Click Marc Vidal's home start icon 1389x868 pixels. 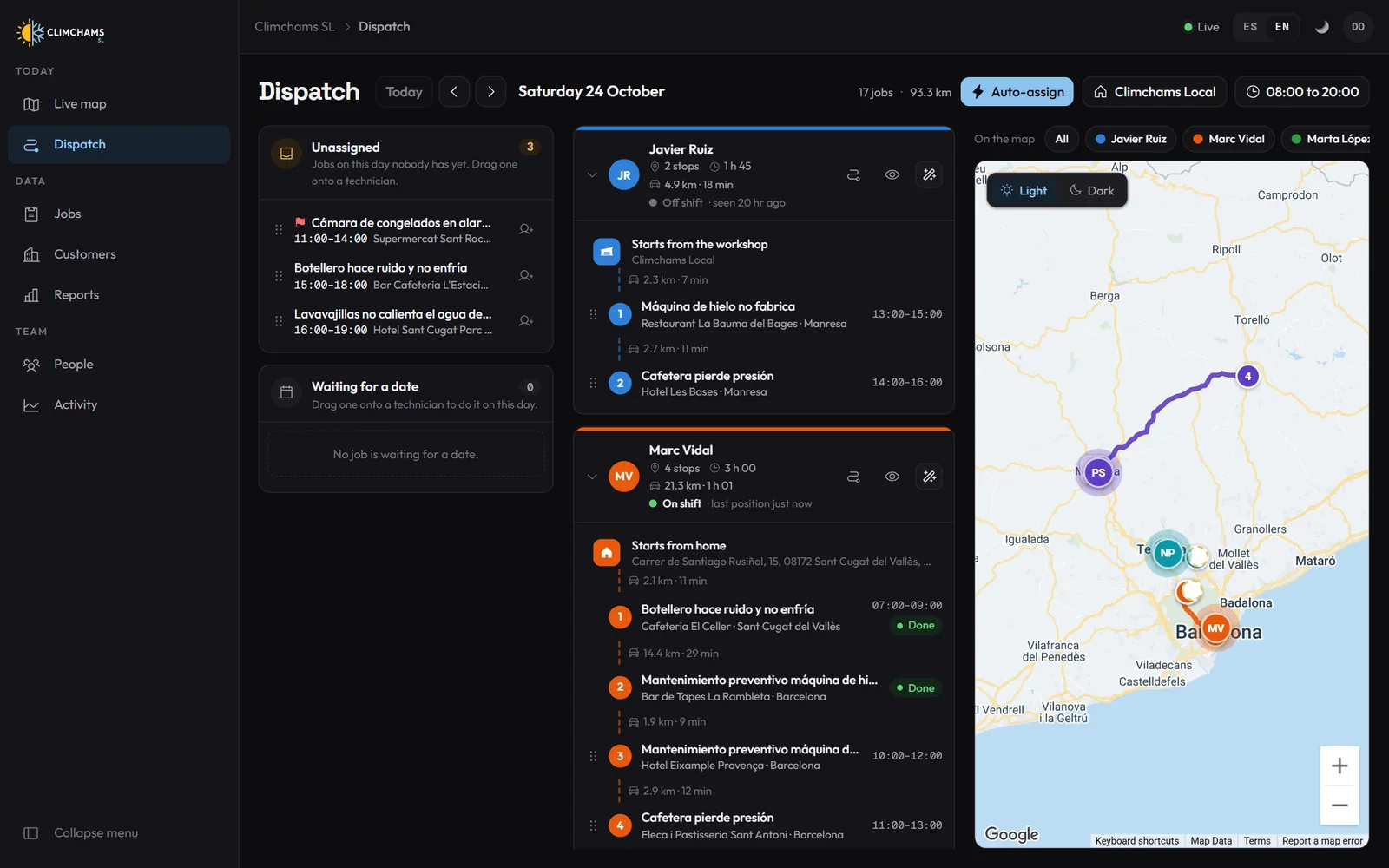click(x=607, y=553)
